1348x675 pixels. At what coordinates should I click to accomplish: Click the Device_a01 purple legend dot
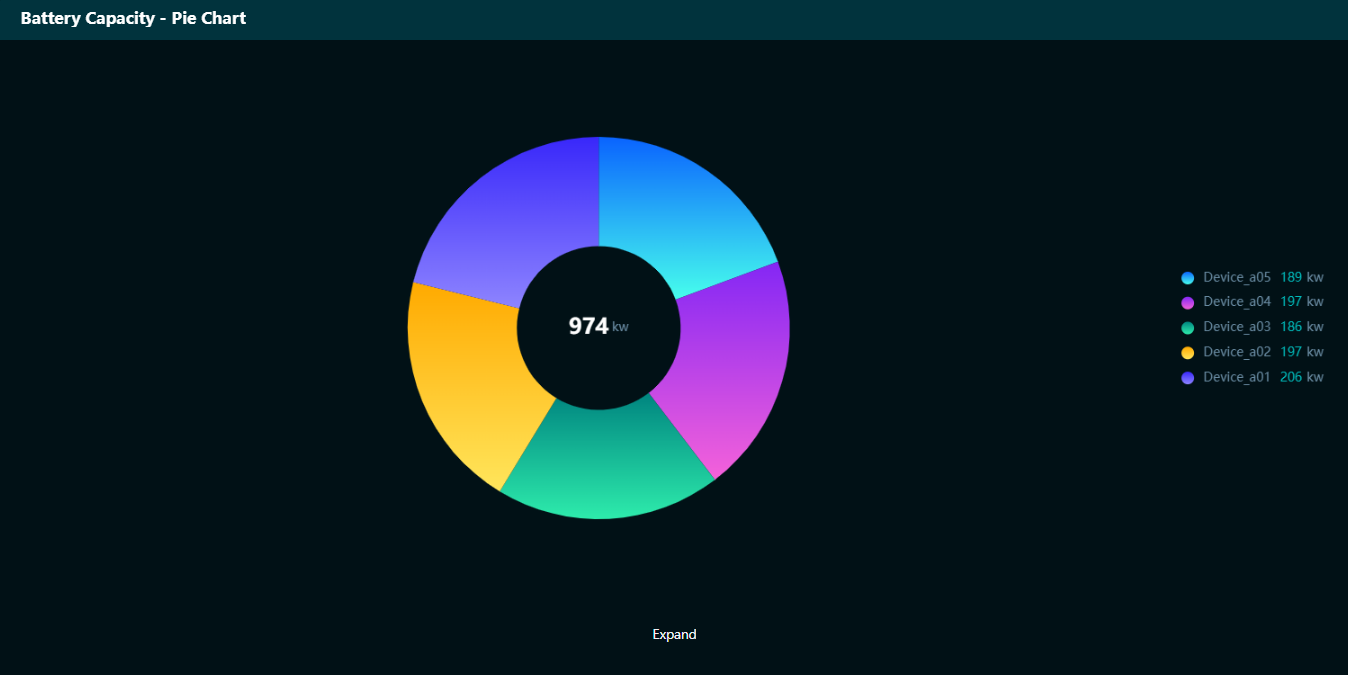pos(1187,377)
